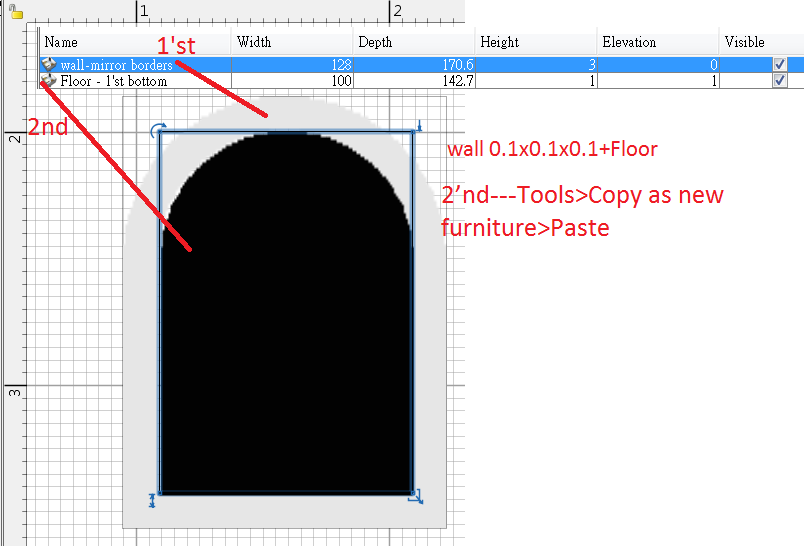Screen dimensions: 804x546
Task: Select the "wall-mirror borders" furniture row
Action: (x=116, y=65)
